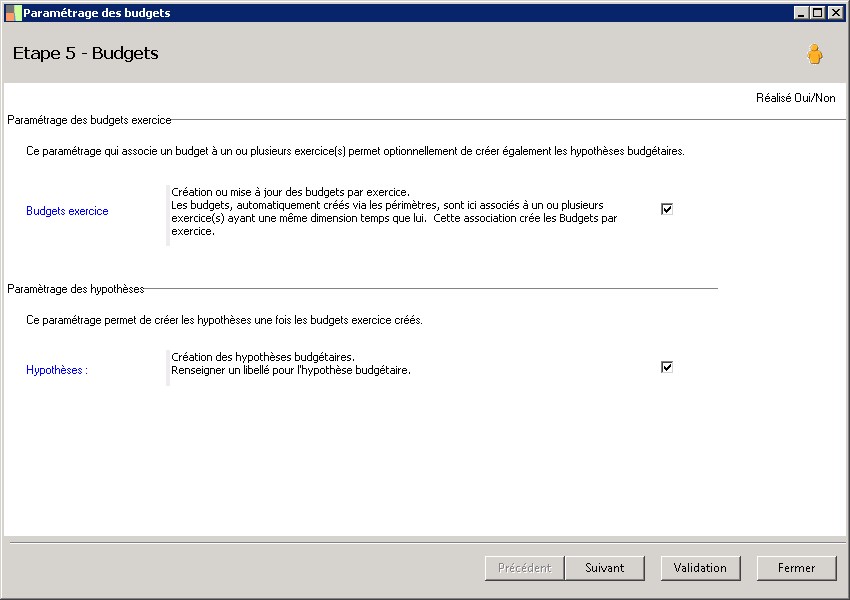Click the "Paramétrage des budgets exercice" section header
The height and width of the screenshot is (600, 850).
pyautogui.click(x=89, y=120)
